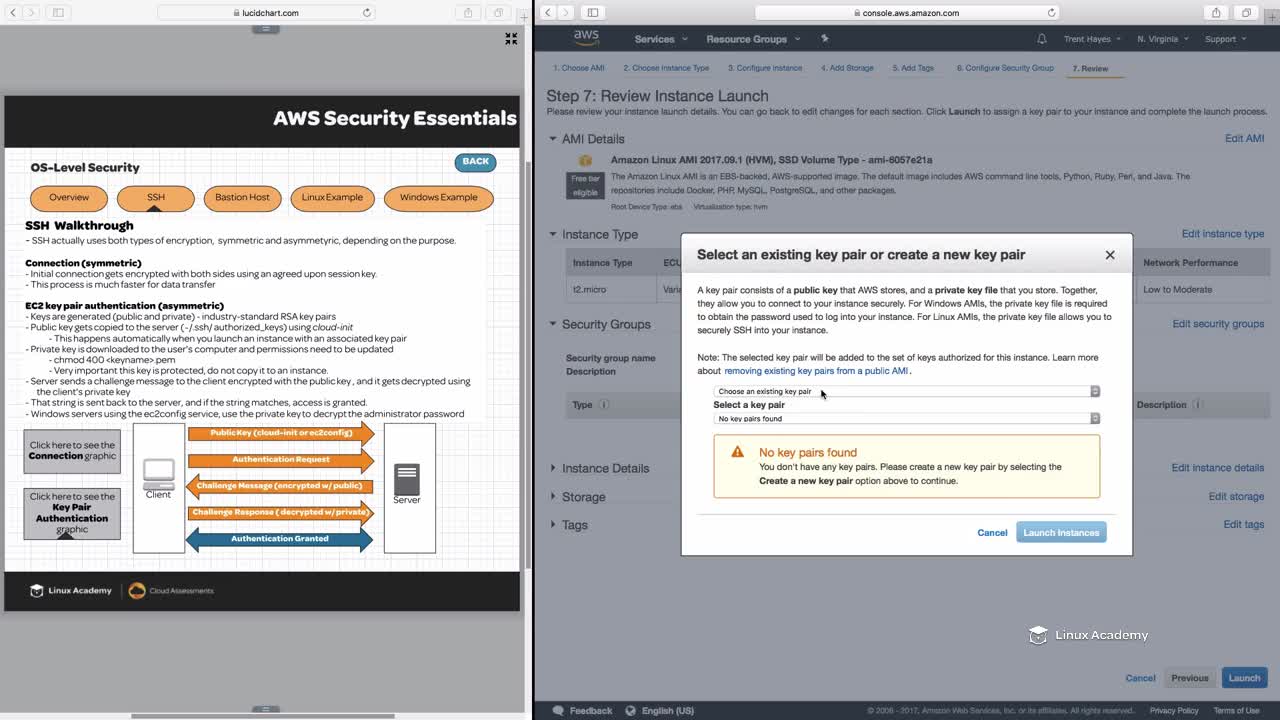
Task: Exit full-screen view of the Lucidchart diagram
Action: pyautogui.click(x=511, y=39)
